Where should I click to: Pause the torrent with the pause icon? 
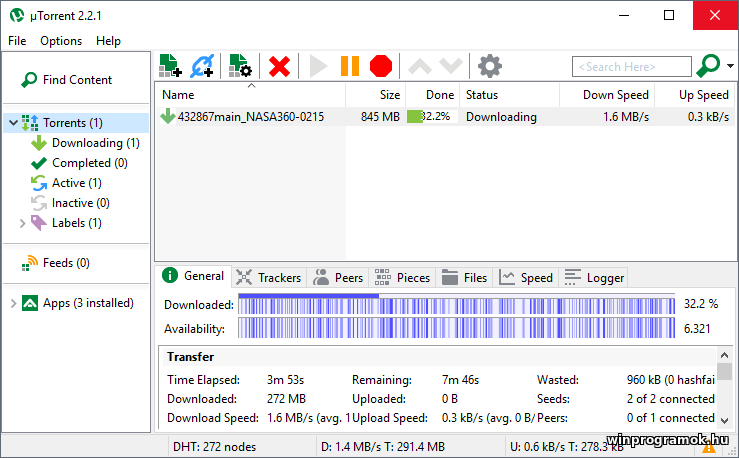tap(349, 66)
